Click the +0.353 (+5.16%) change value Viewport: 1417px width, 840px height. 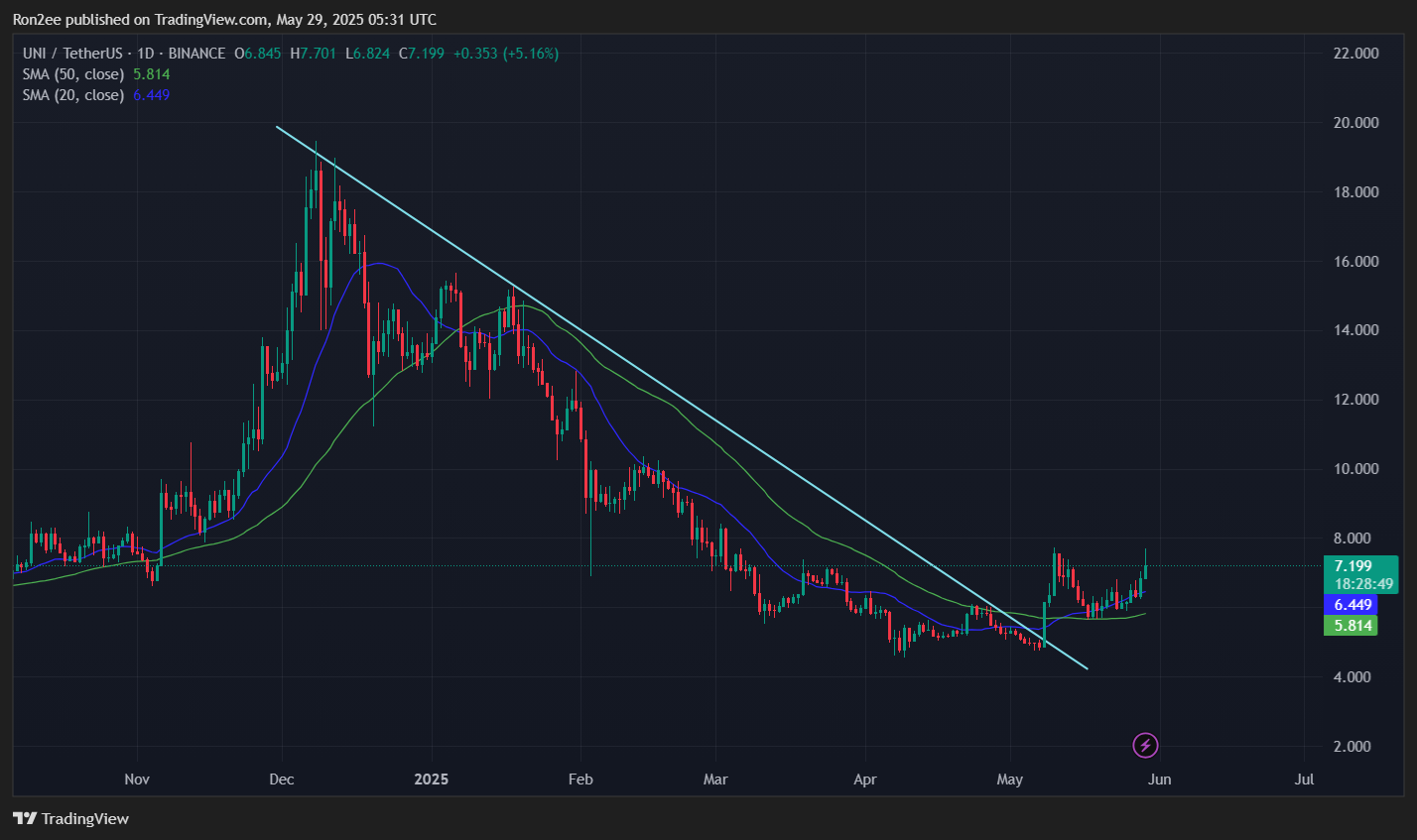506,54
